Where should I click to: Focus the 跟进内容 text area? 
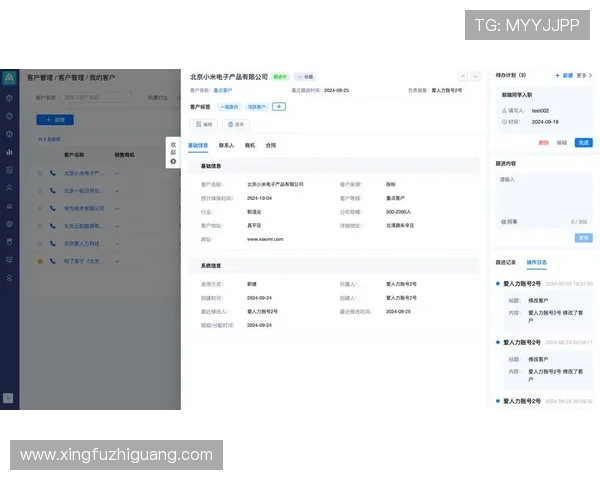(544, 200)
